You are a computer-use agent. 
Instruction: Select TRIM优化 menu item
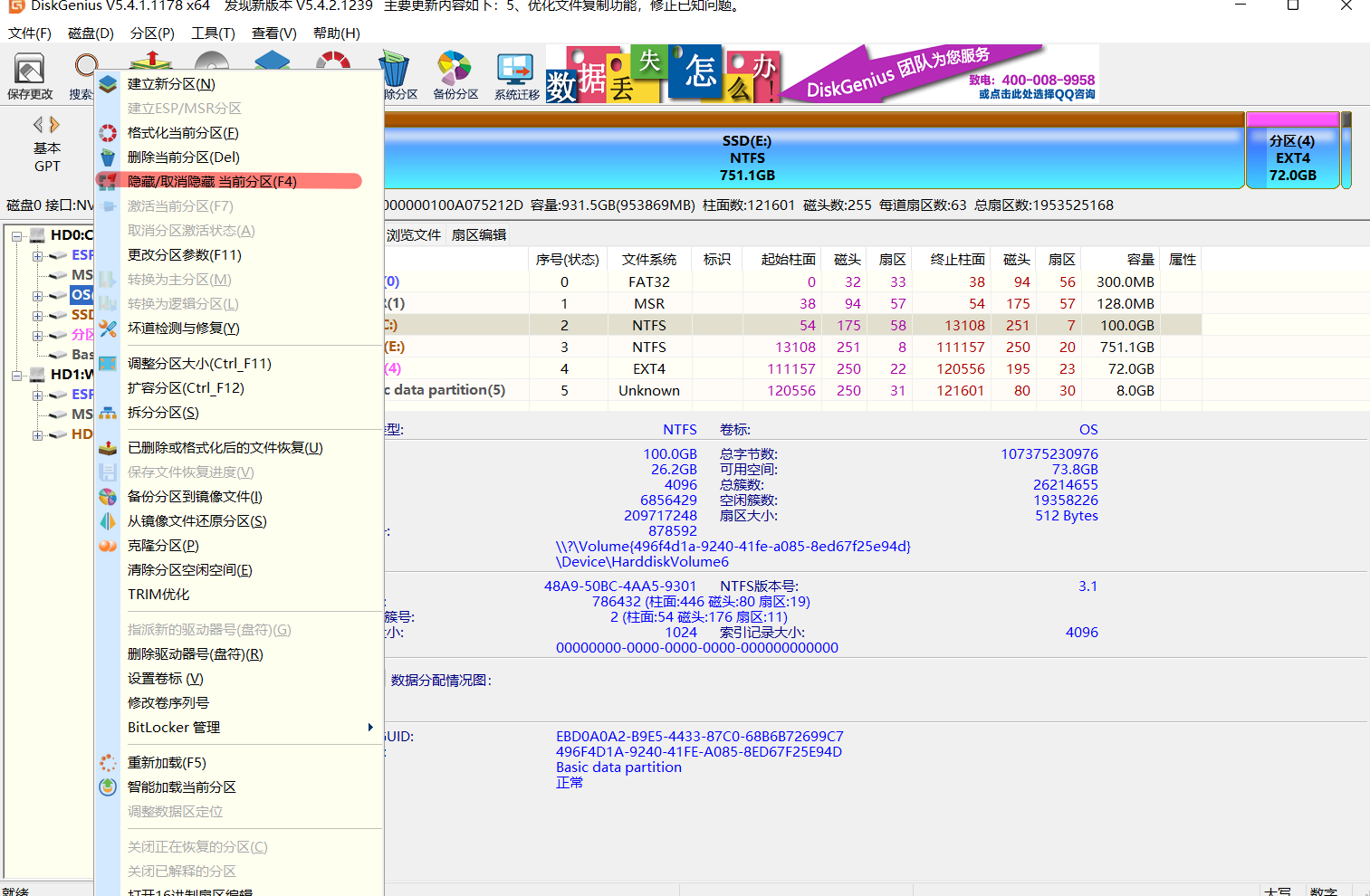point(158,595)
